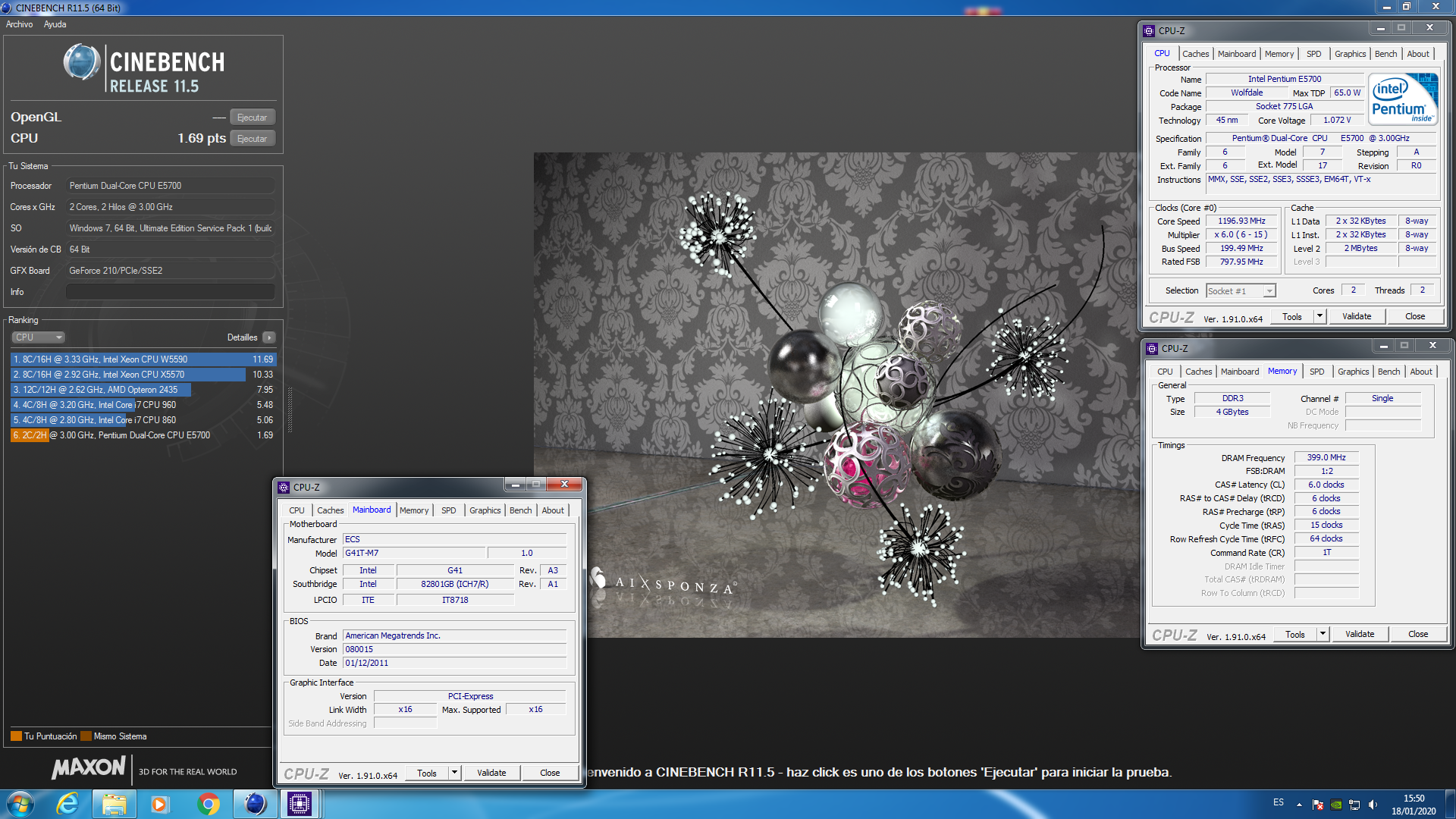Switch to CPU tab in the Memory window

1165,372
